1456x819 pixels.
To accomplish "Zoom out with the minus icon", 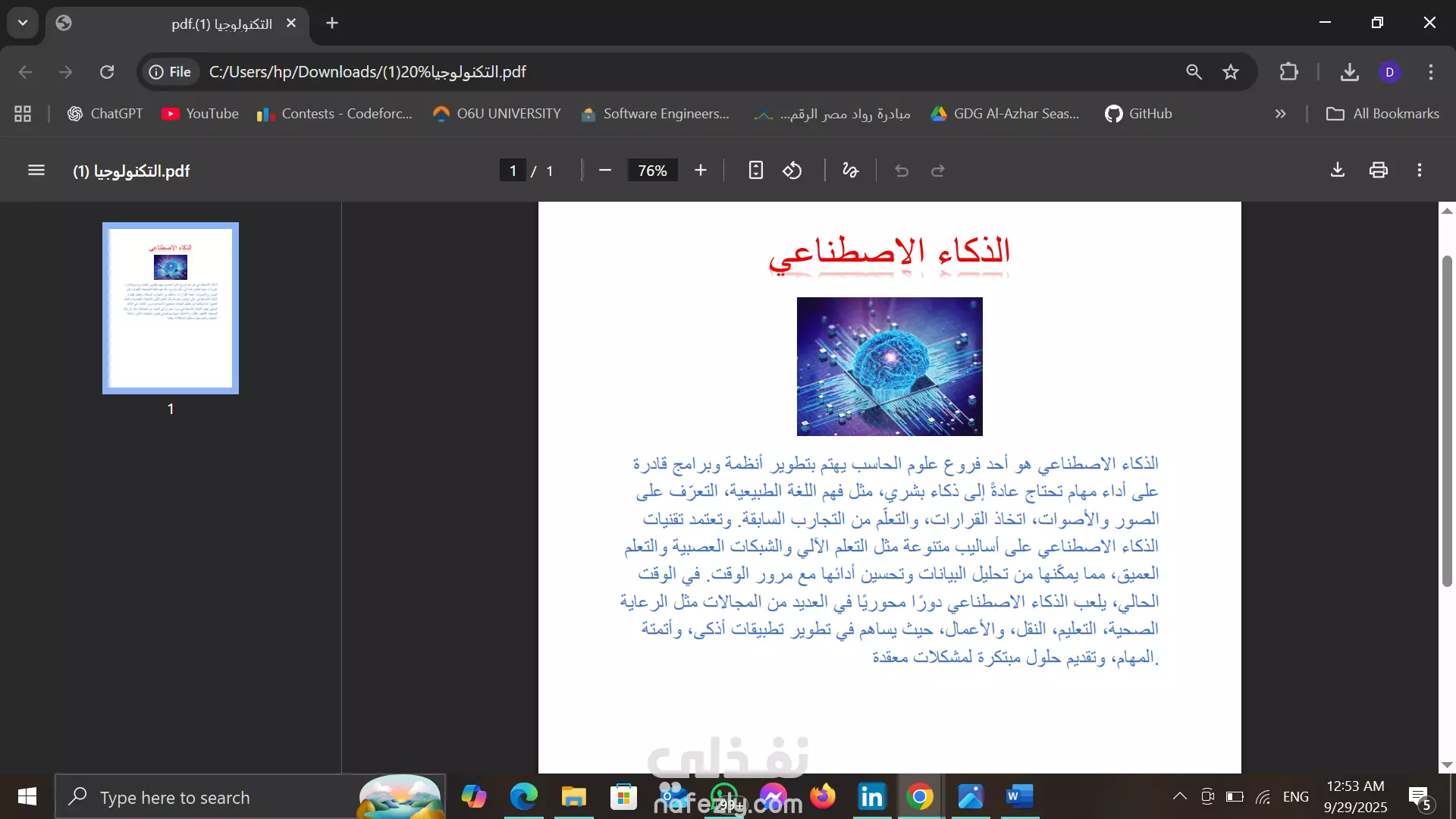I will tap(605, 171).
